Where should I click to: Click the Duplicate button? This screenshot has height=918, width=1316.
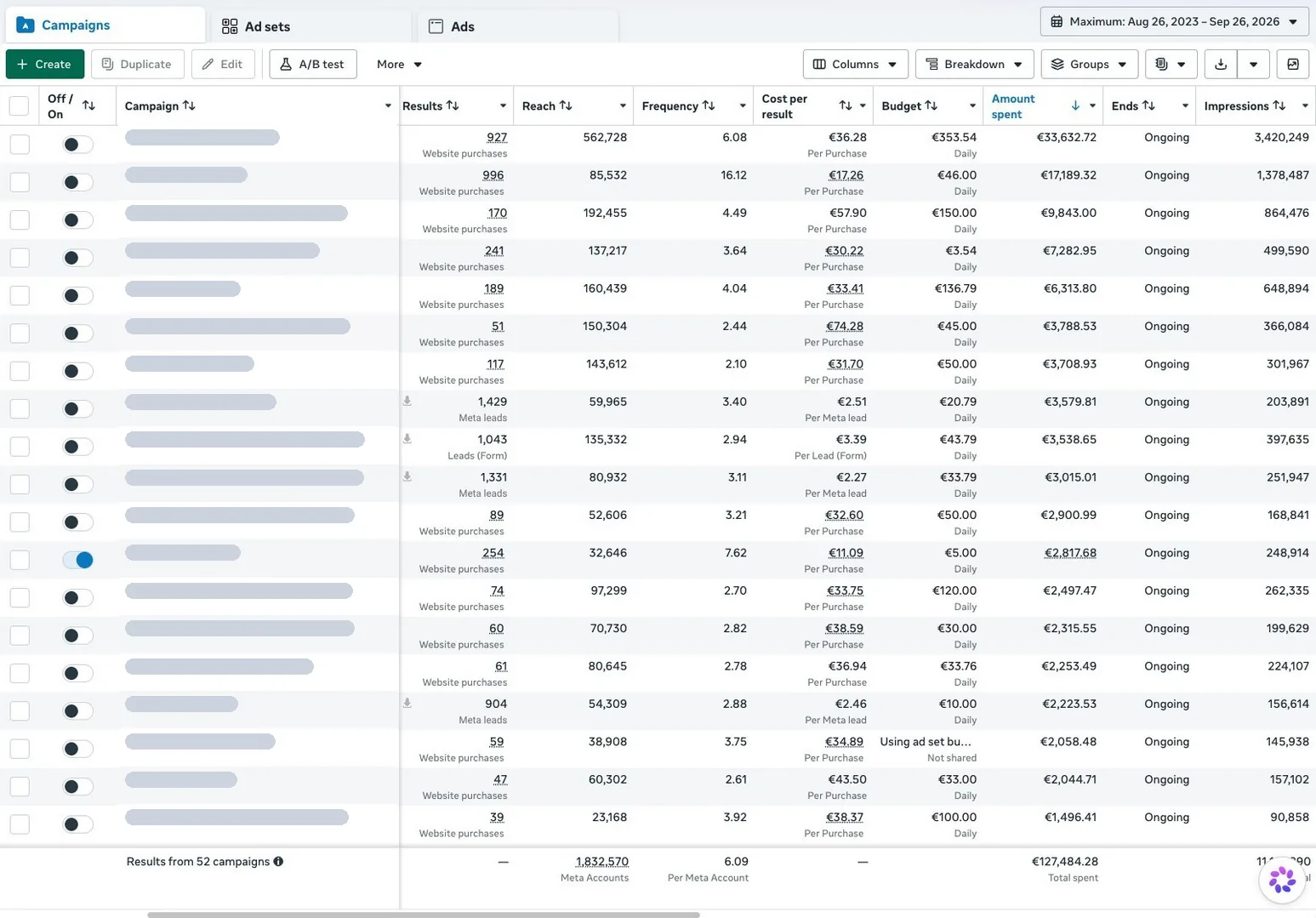[137, 64]
